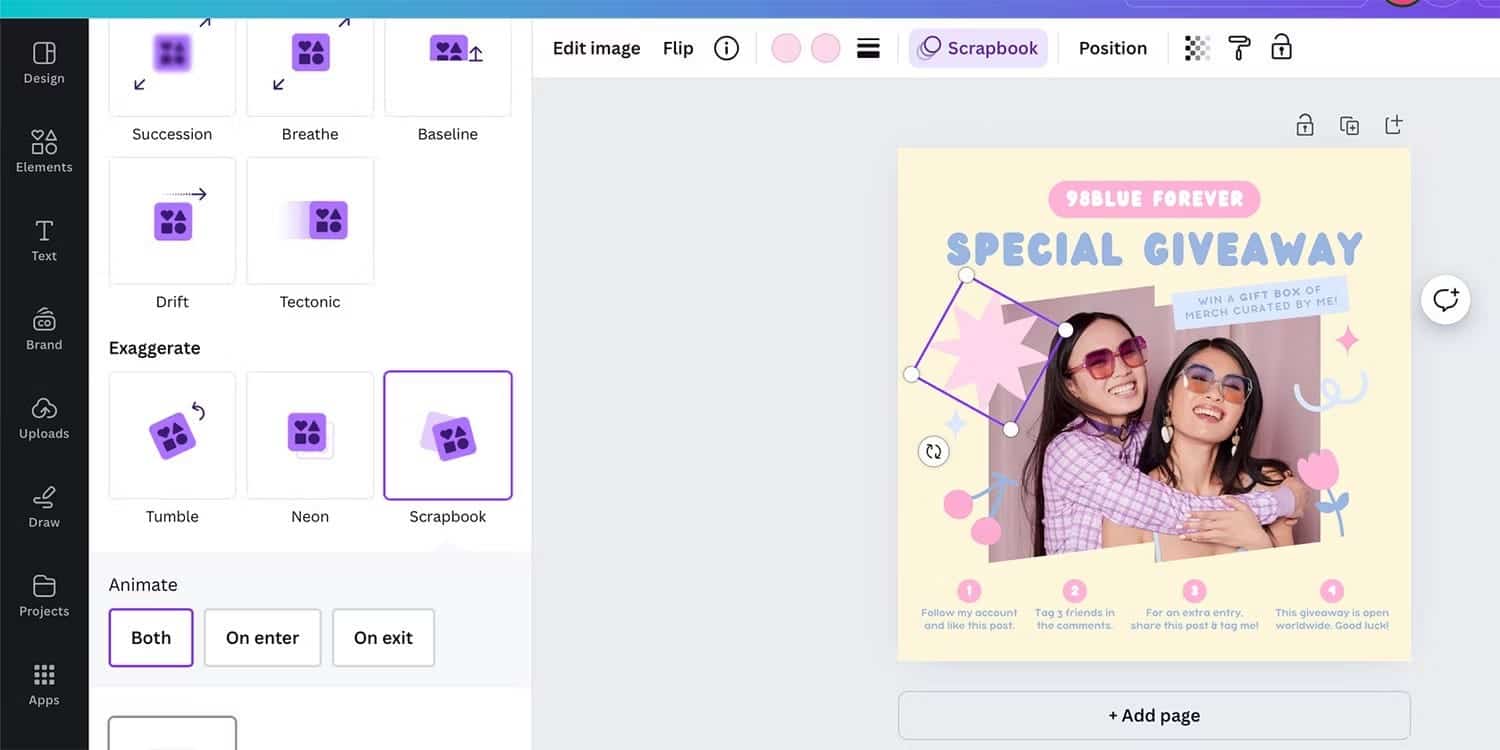Open the Position panel
This screenshot has height=750, width=1500.
[x=1112, y=48]
